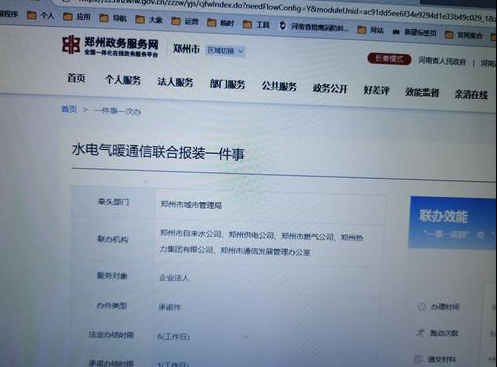The height and width of the screenshot is (367, 497).
Task: Open the 效能监督 navigation tab
Action: coord(422,92)
